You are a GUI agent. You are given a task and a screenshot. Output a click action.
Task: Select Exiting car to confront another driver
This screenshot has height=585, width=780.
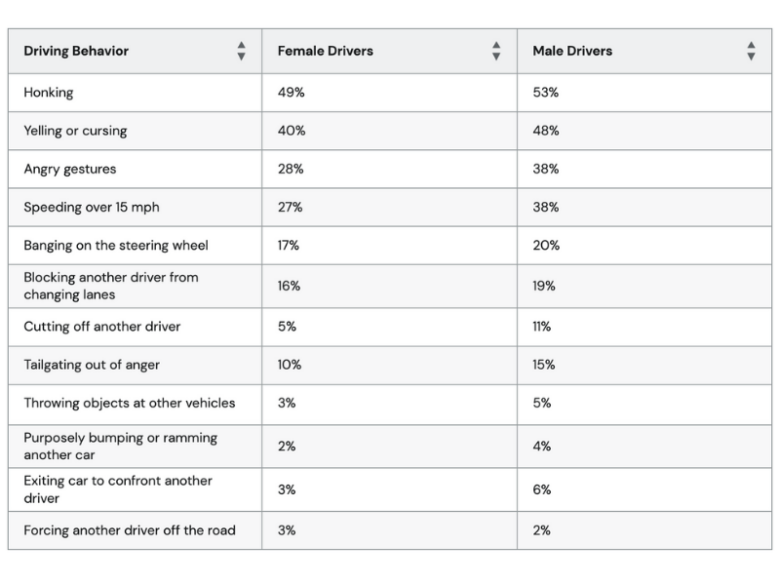coord(118,489)
